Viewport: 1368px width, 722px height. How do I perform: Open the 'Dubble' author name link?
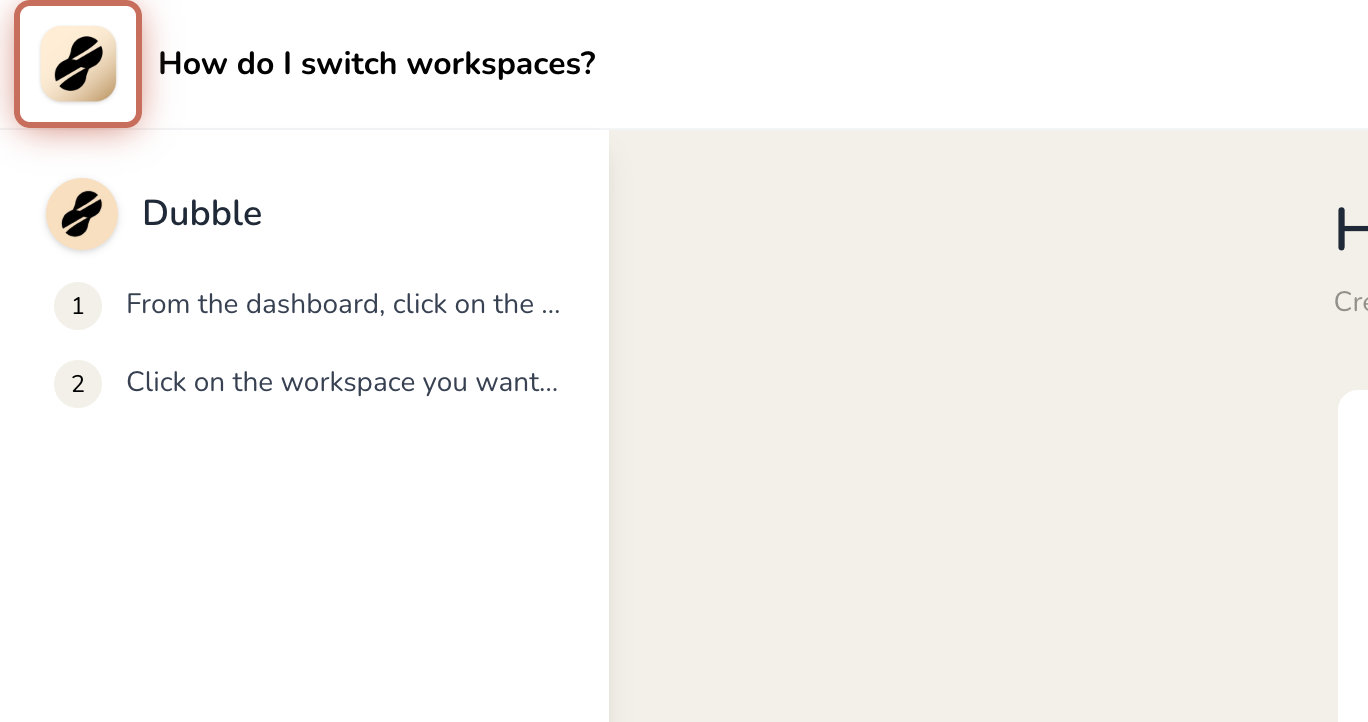pyautogui.click(x=202, y=214)
